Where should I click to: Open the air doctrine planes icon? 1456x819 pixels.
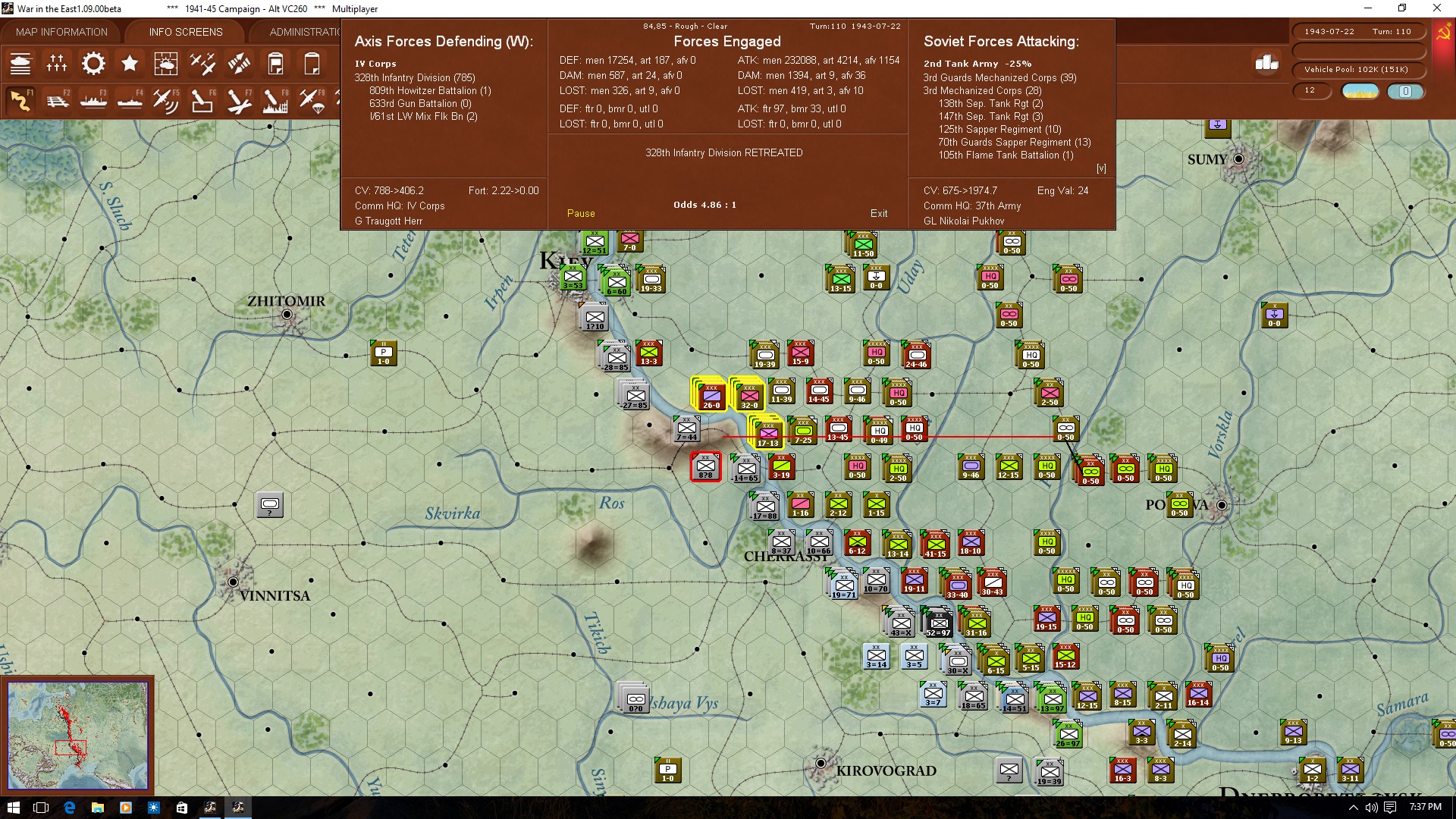pos(202,64)
